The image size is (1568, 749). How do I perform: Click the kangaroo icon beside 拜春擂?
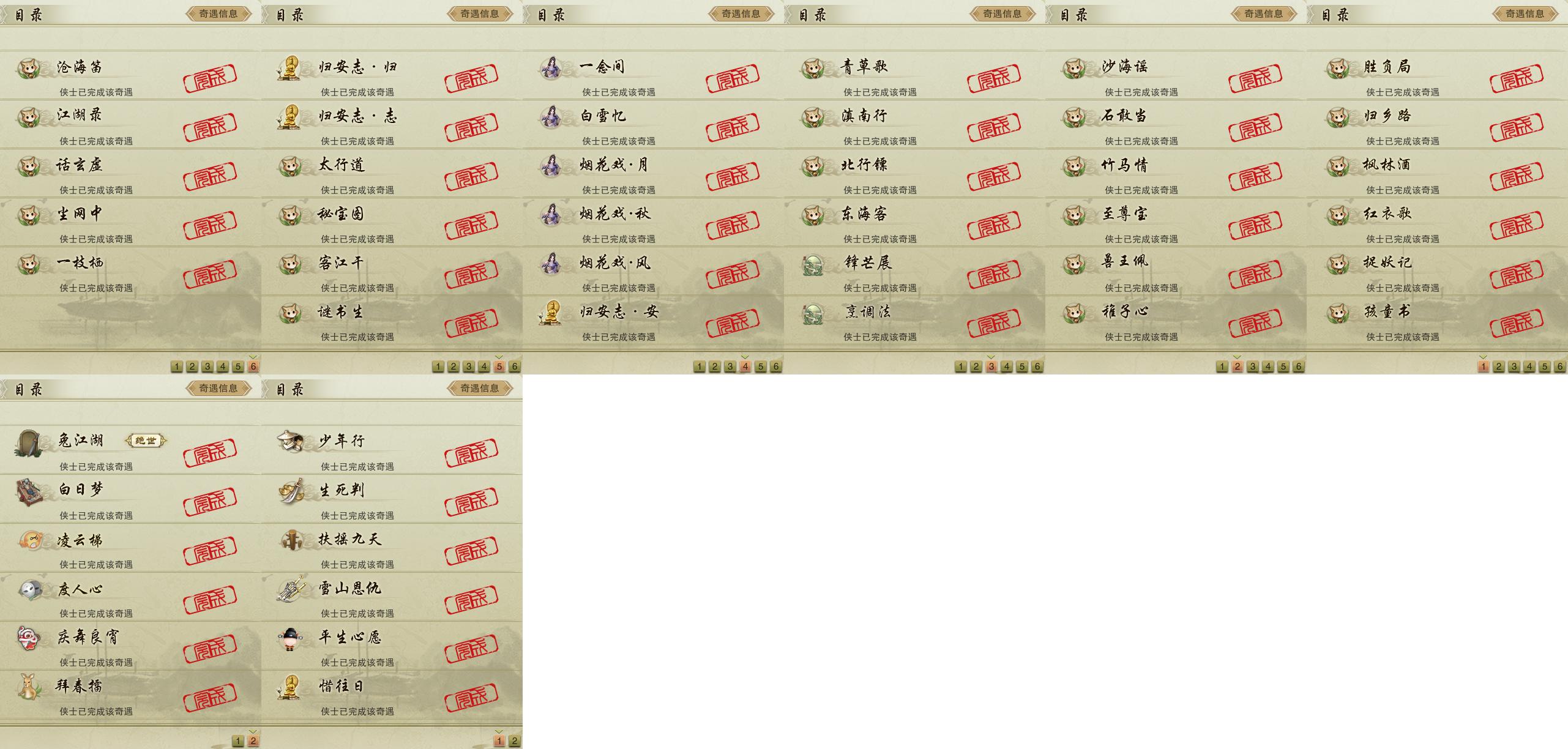point(28,686)
